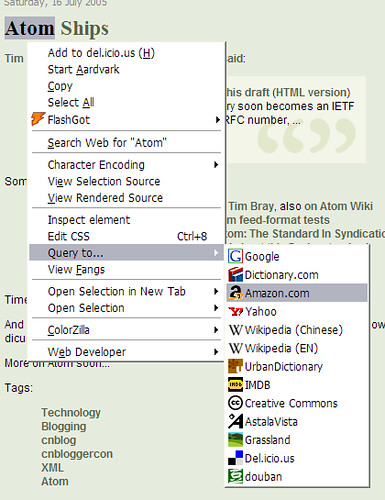Click the Wikipedia (EN) W icon

coord(235,348)
